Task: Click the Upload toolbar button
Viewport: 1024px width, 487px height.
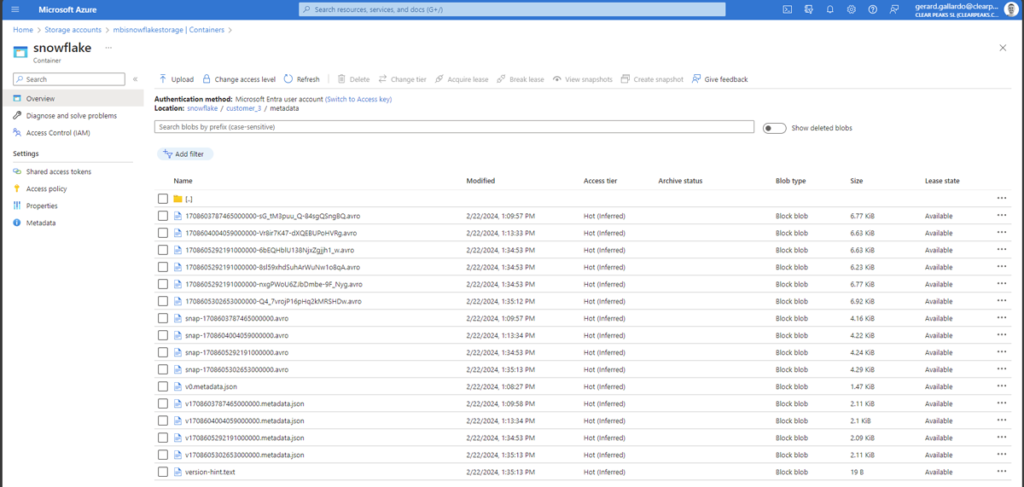Action: coord(176,79)
